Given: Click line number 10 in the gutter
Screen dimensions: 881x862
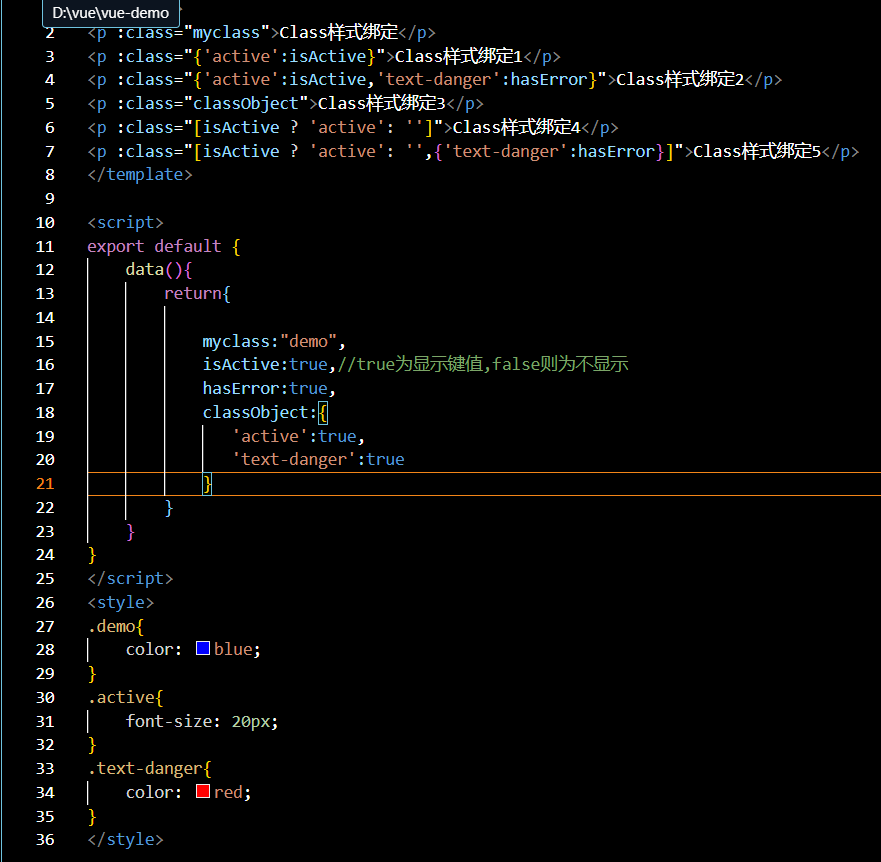Looking at the screenshot, I should click(x=46, y=223).
